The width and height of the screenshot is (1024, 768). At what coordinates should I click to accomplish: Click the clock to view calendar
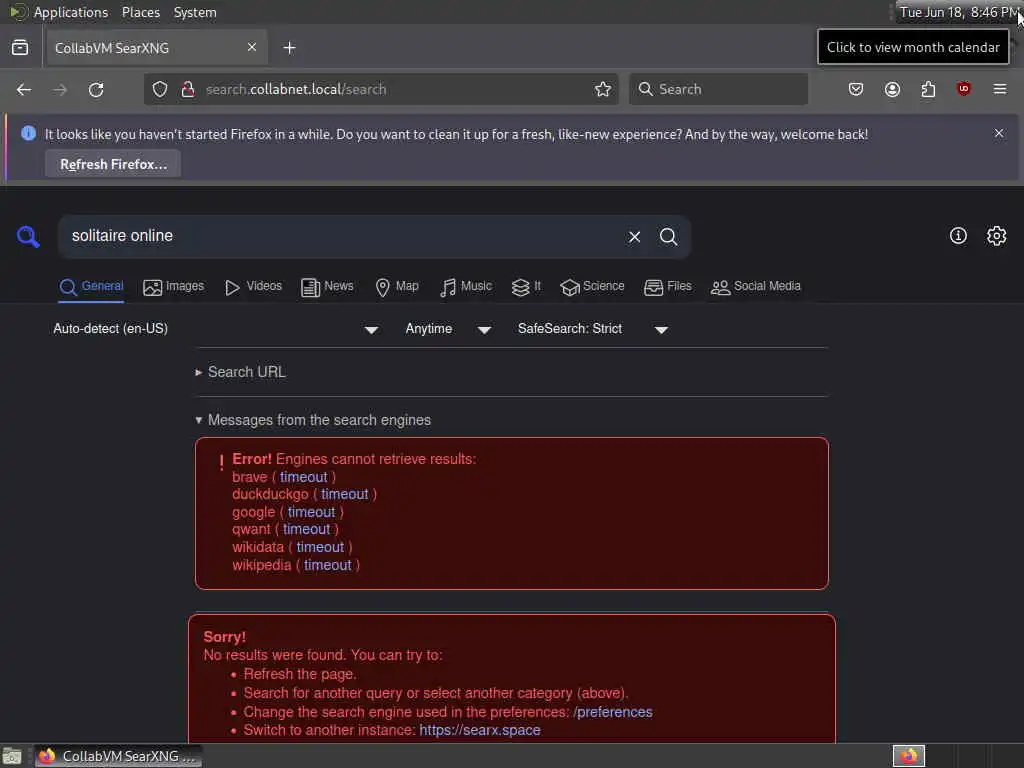coord(958,12)
